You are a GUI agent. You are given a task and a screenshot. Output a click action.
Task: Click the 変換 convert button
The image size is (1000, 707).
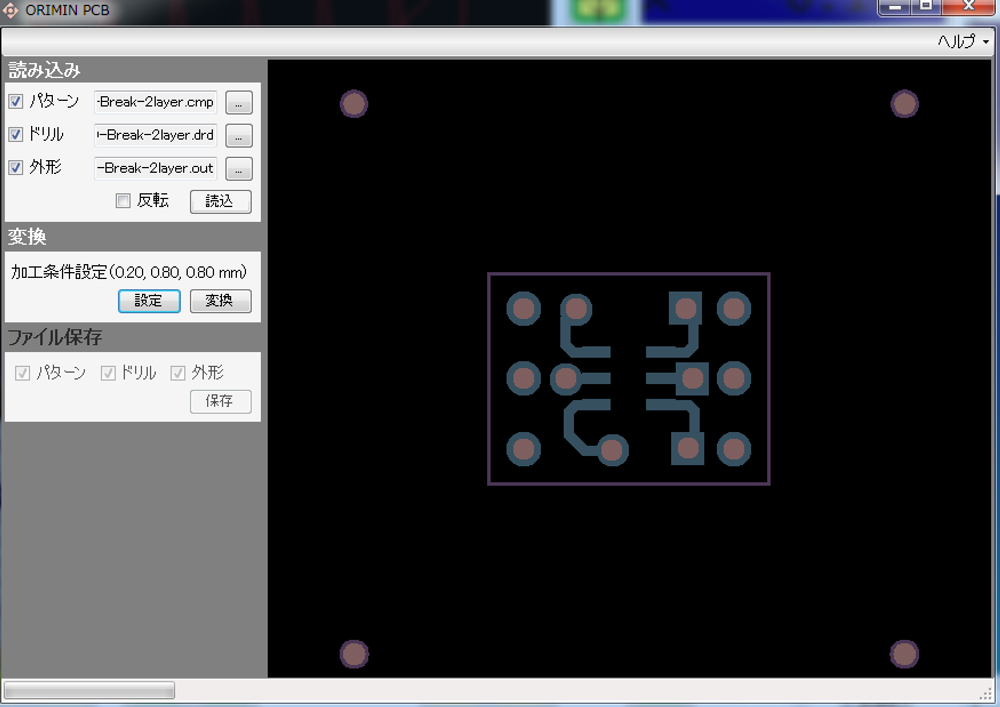point(220,301)
